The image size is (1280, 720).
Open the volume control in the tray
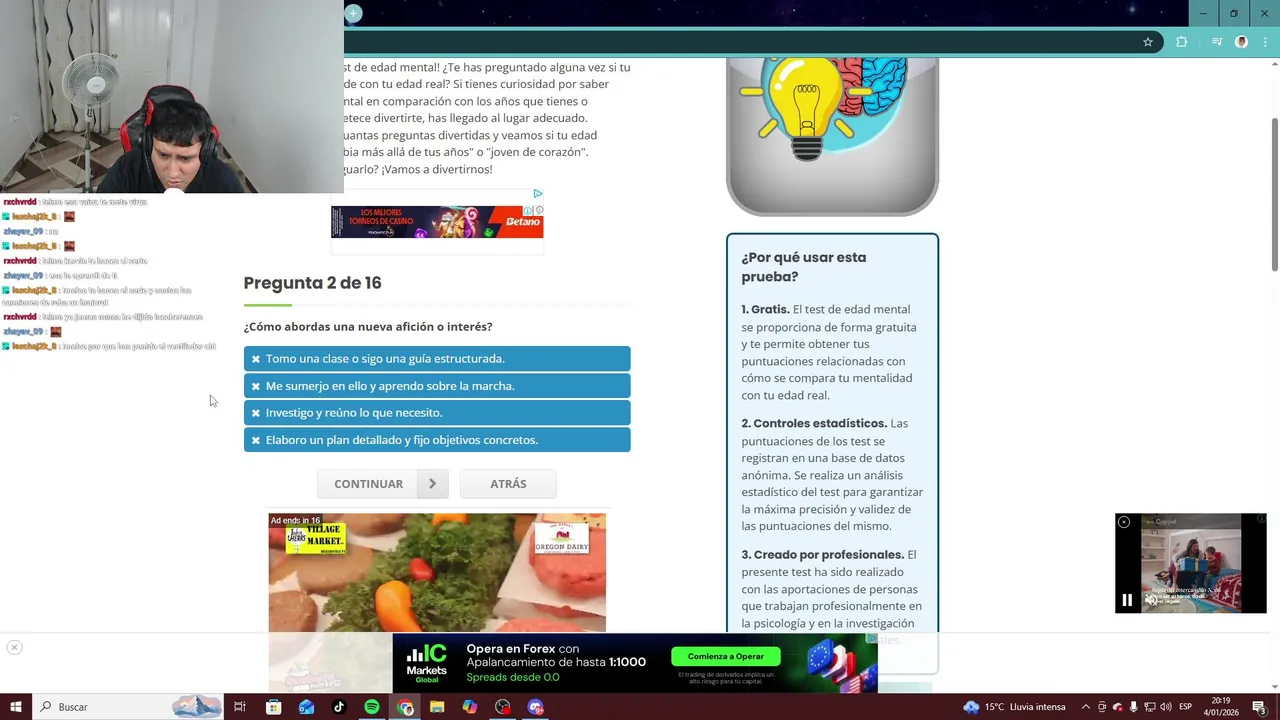(x=1166, y=707)
